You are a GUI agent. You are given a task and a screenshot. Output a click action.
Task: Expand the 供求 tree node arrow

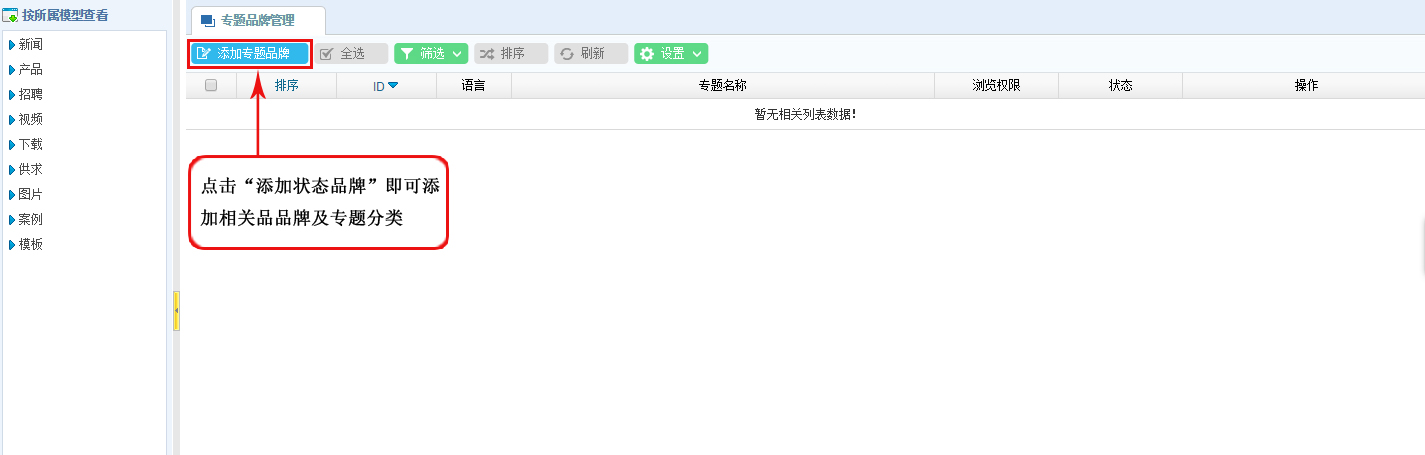click(x=12, y=170)
